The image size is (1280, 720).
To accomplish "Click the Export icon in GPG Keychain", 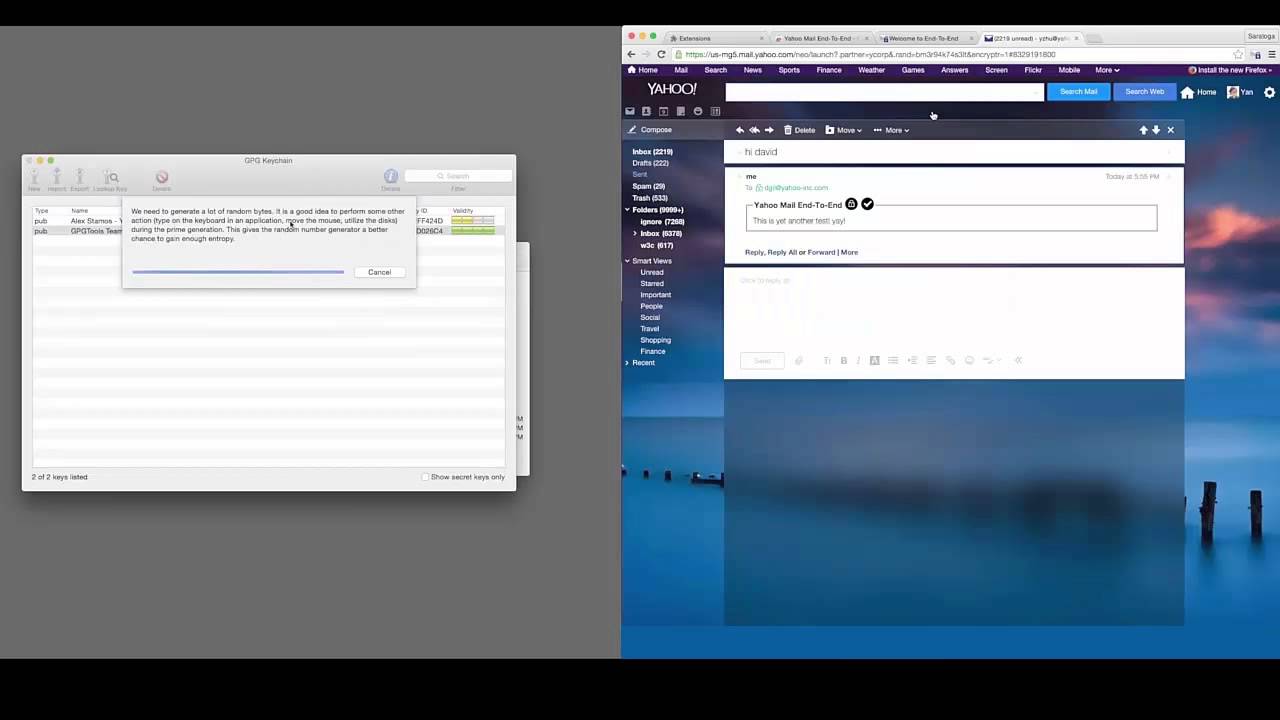I will point(80,178).
